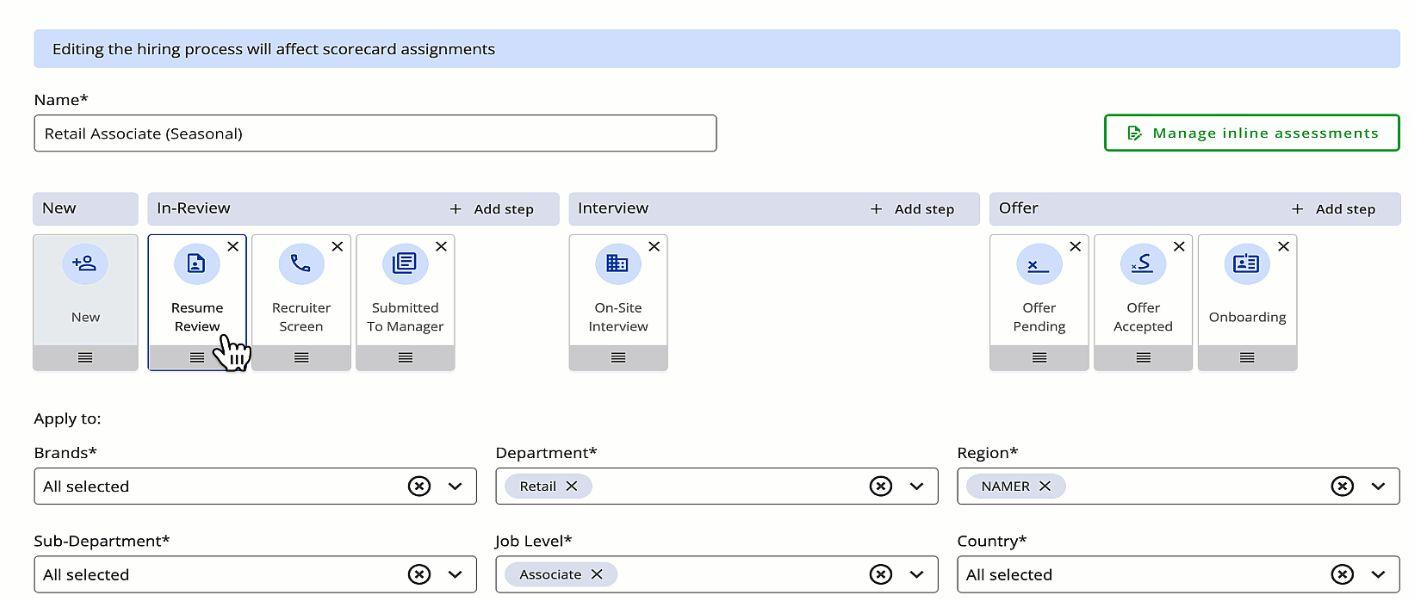Expand the Country dropdown
The width and height of the screenshot is (1414, 599).
point(1378,575)
